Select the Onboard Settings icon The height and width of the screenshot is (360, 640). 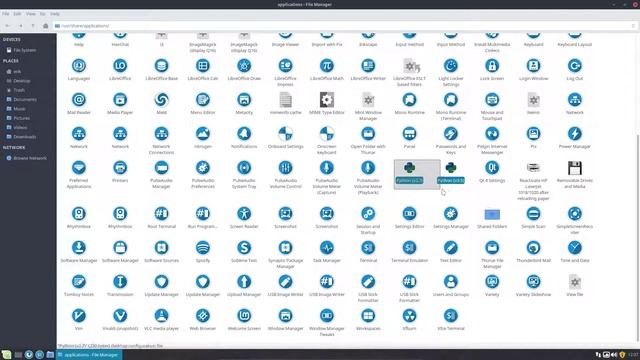tap(285, 133)
